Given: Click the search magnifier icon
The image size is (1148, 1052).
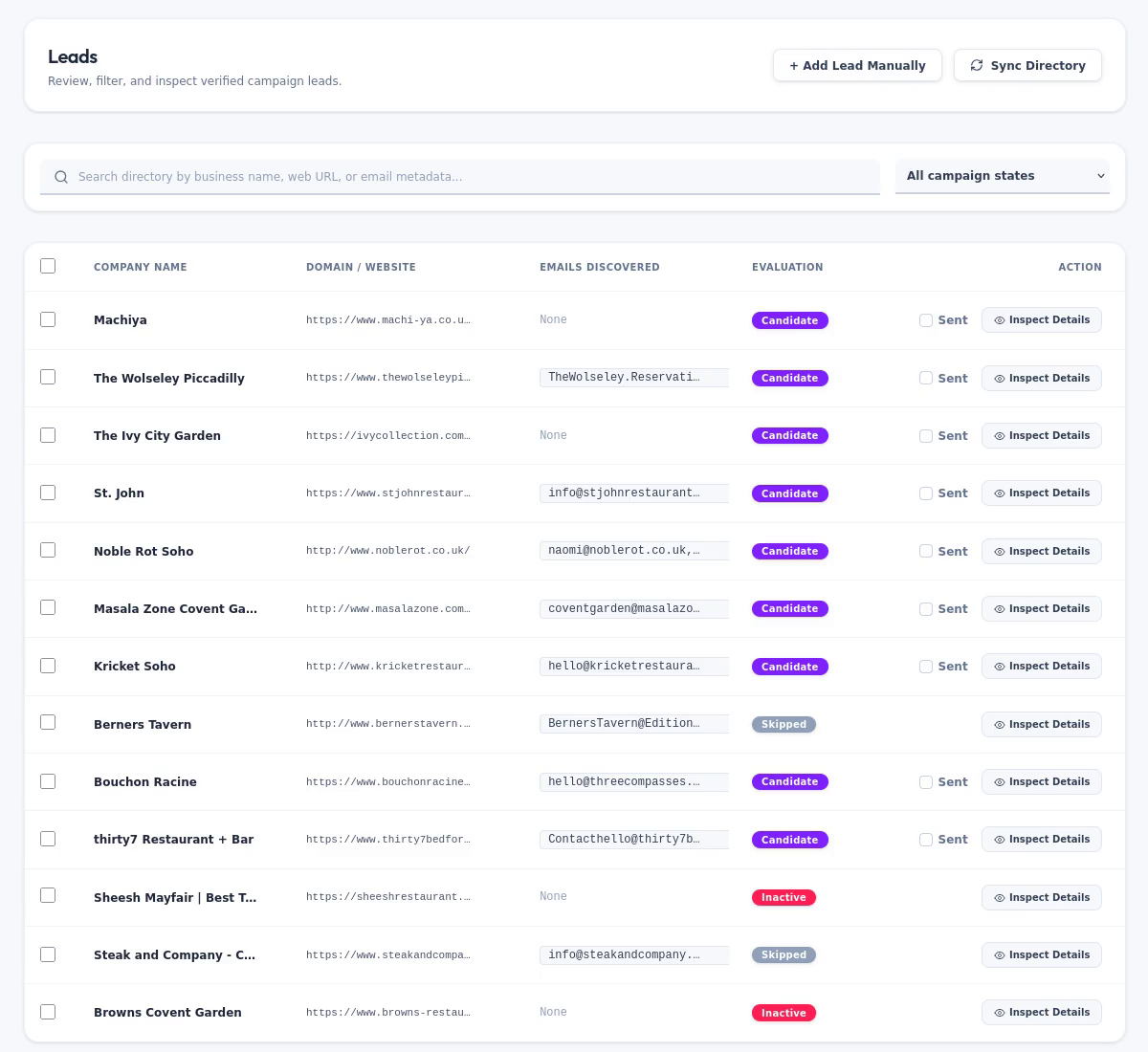Looking at the screenshot, I should 61,177.
